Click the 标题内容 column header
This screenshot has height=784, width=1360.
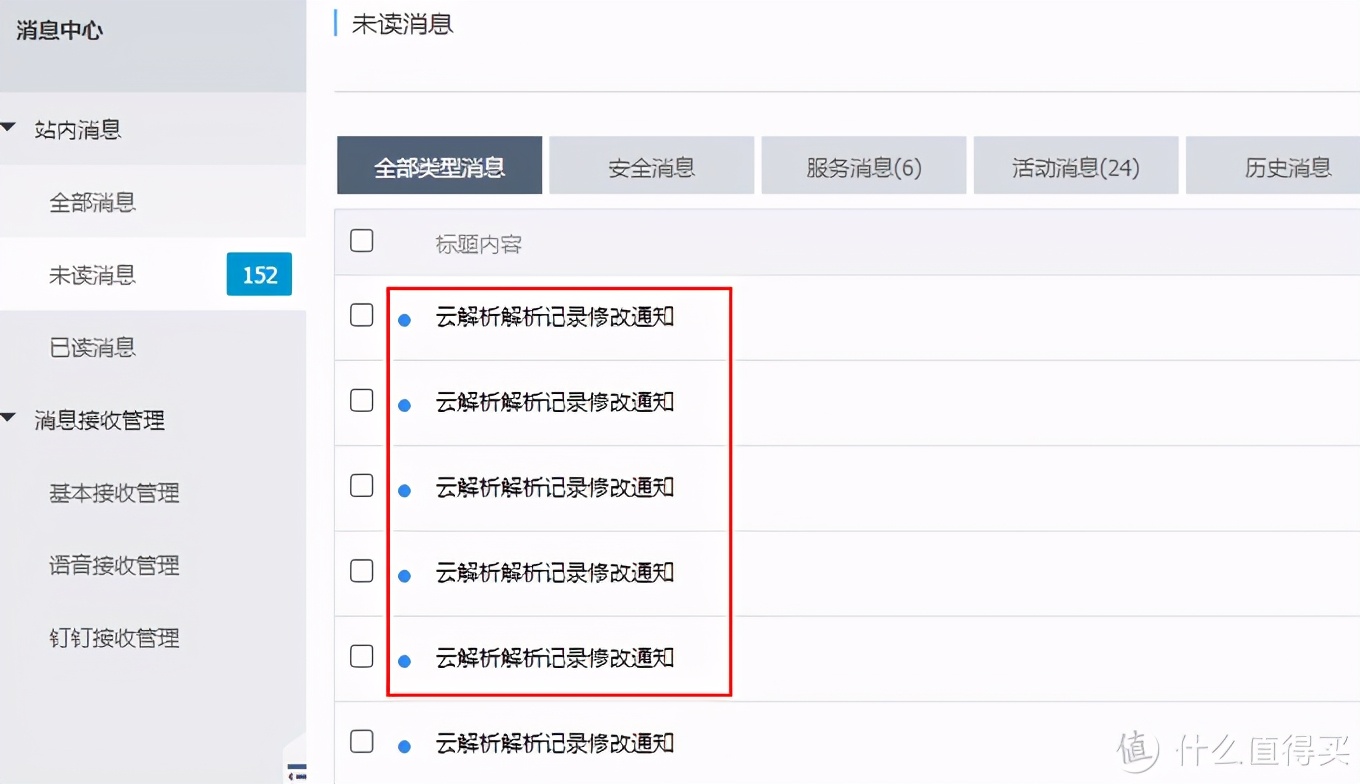(x=478, y=243)
